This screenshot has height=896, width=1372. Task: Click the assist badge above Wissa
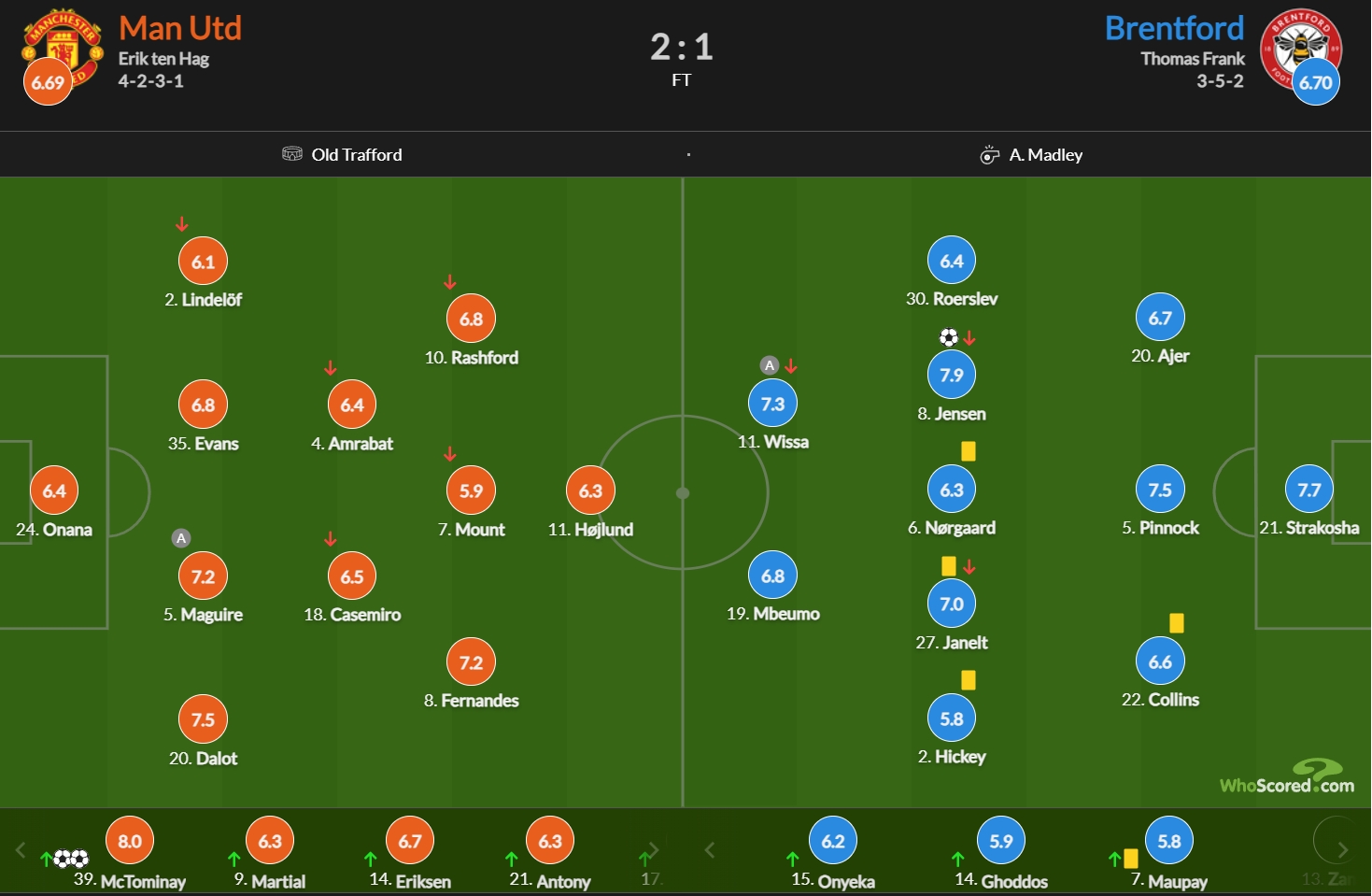pos(770,365)
